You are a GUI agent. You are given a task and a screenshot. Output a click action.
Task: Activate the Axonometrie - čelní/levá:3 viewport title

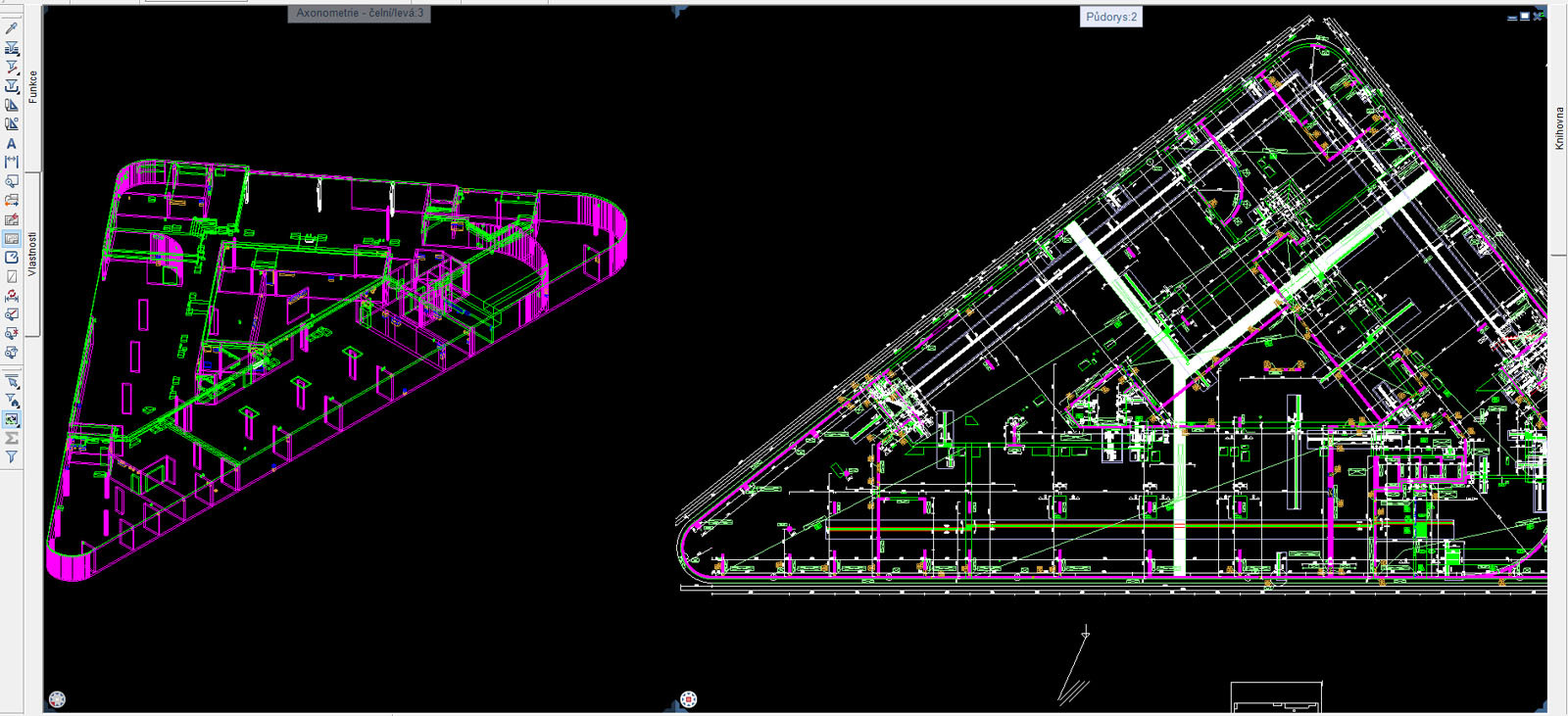pos(360,13)
